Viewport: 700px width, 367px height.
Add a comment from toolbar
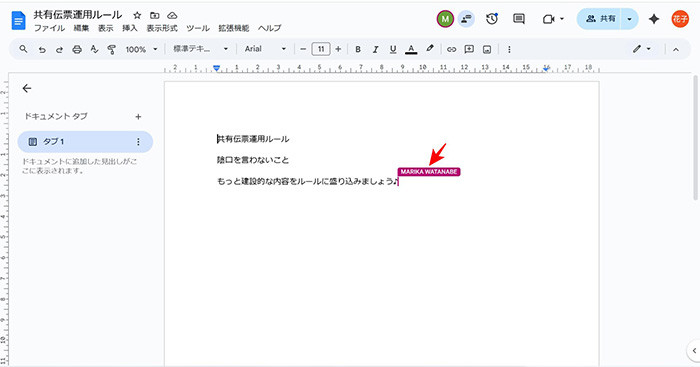(469, 49)
